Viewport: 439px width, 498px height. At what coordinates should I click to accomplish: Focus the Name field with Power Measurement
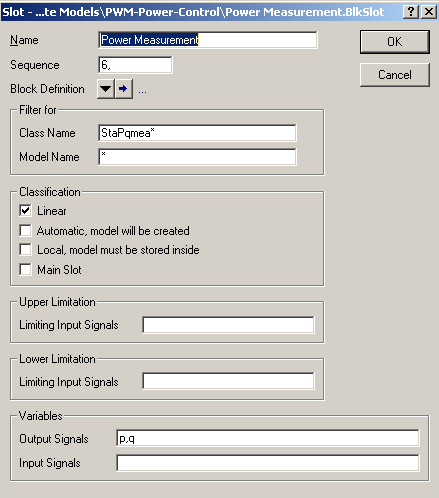tap(208, 40)
